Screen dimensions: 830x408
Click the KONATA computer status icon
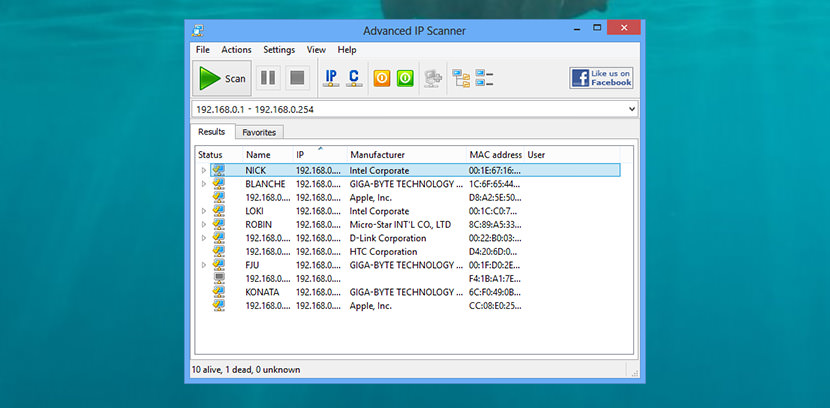pos(219,292)
